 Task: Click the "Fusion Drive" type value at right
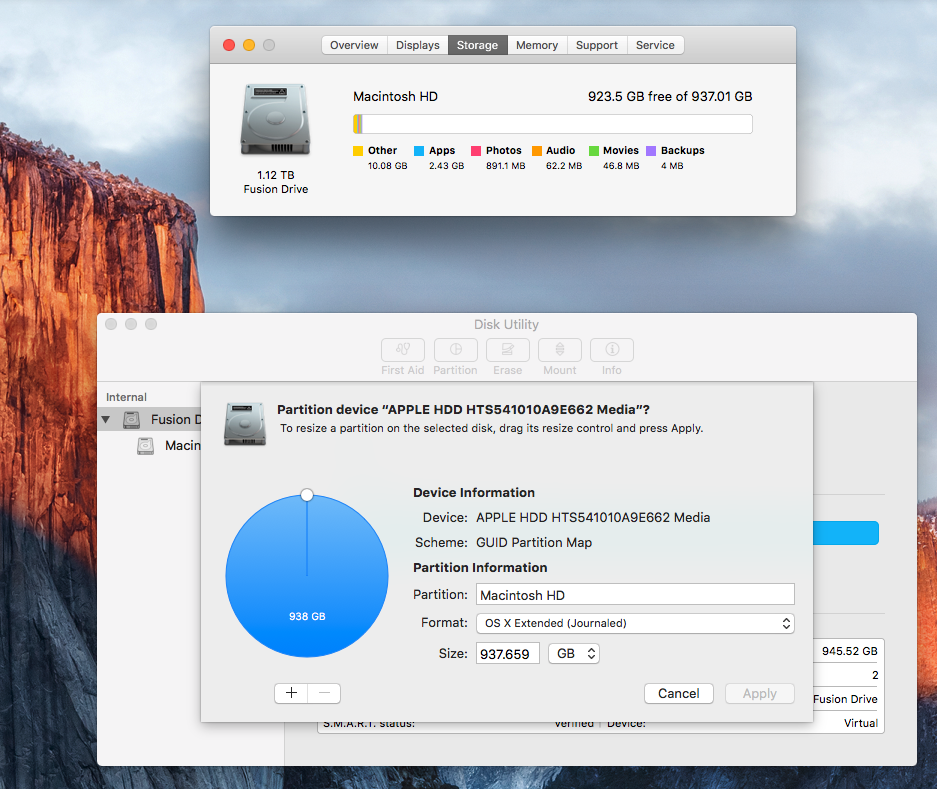846,699
